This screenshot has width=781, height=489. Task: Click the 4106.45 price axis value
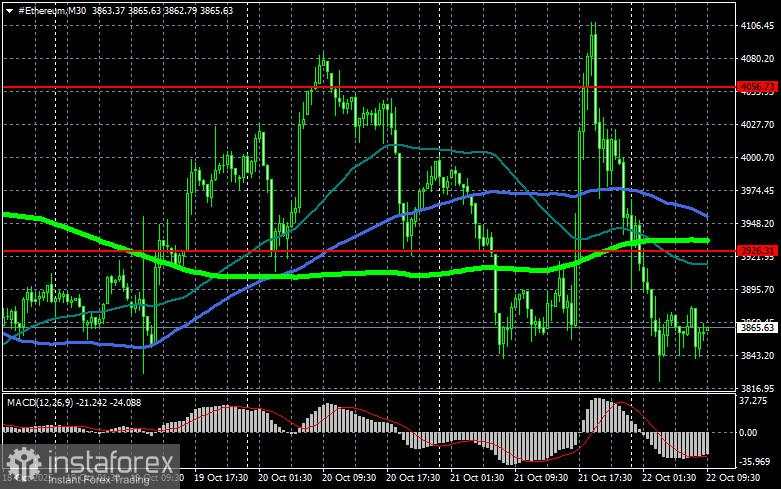coord(757,26)
